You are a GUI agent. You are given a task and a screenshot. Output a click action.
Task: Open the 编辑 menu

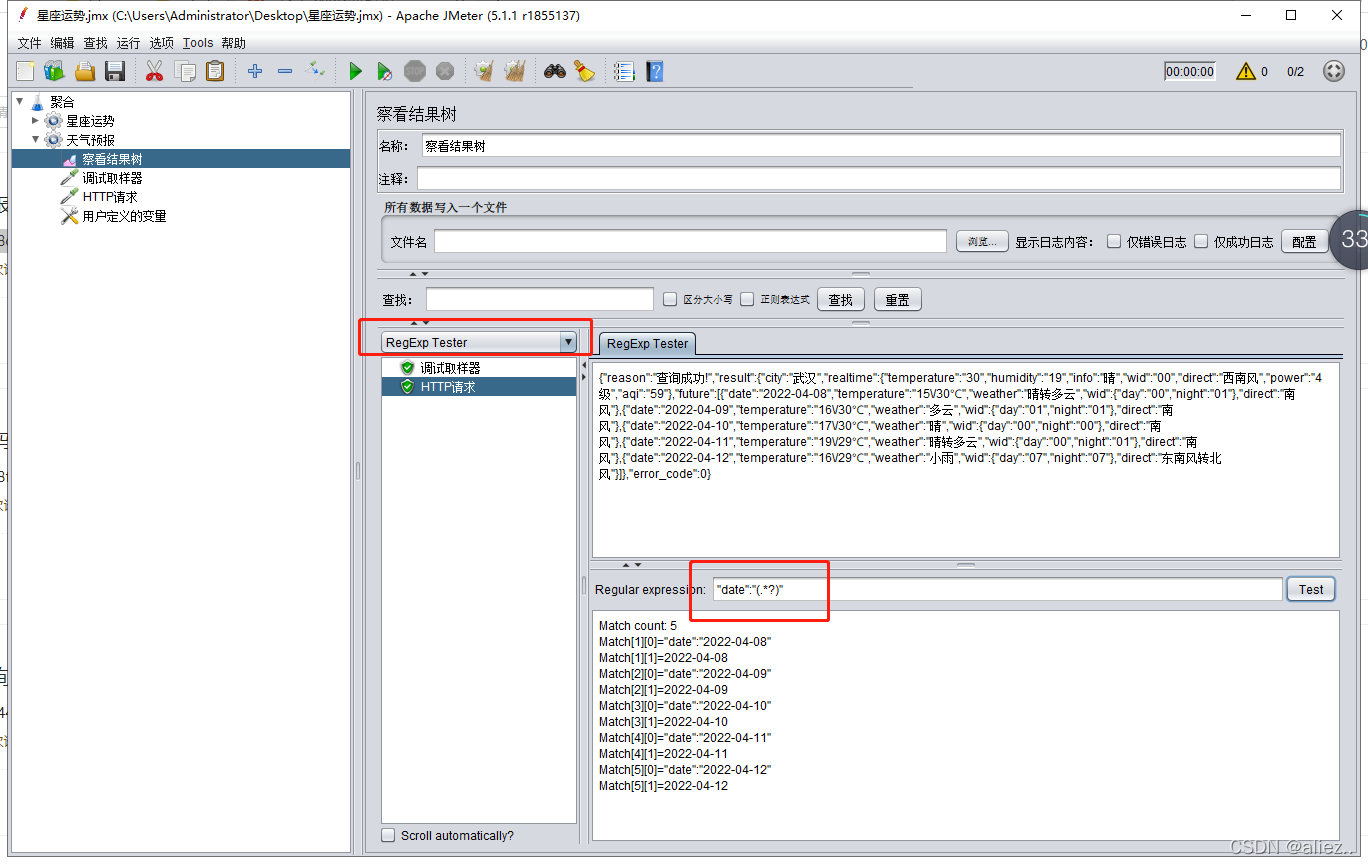pos(62,43)
